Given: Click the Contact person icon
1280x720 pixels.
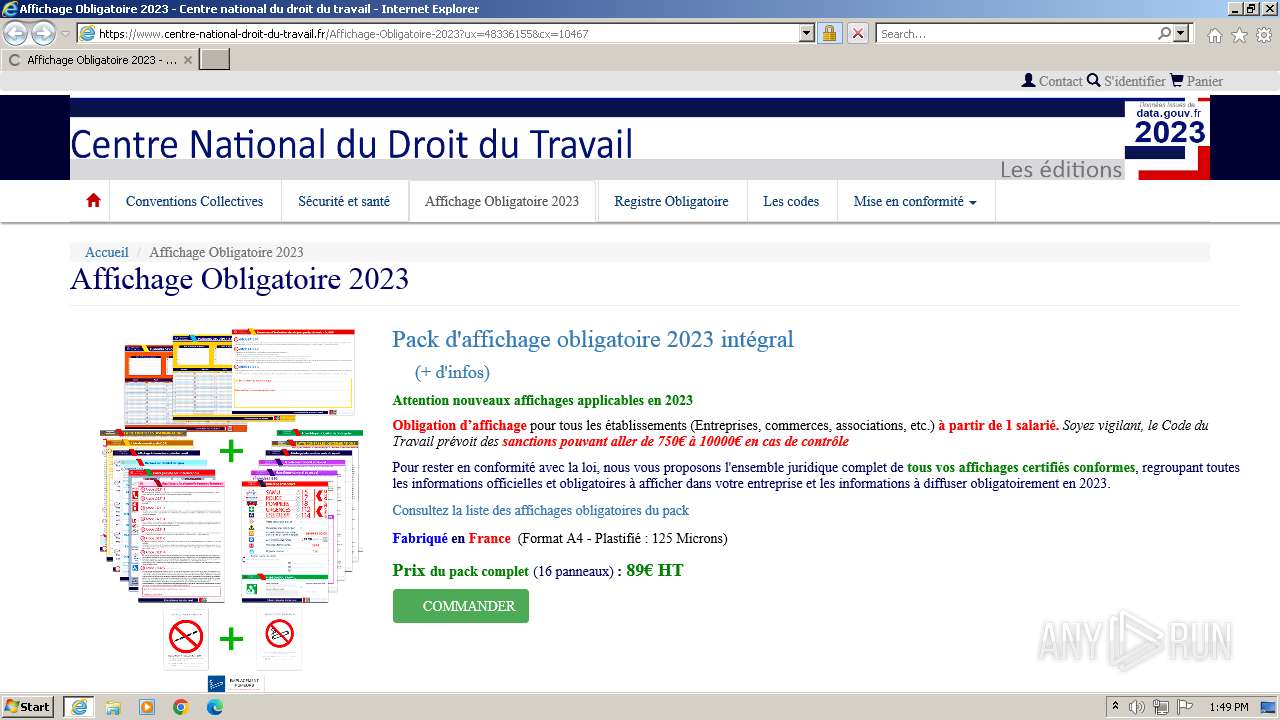Looking at the screenshot, I should [x=1028, y=81].
